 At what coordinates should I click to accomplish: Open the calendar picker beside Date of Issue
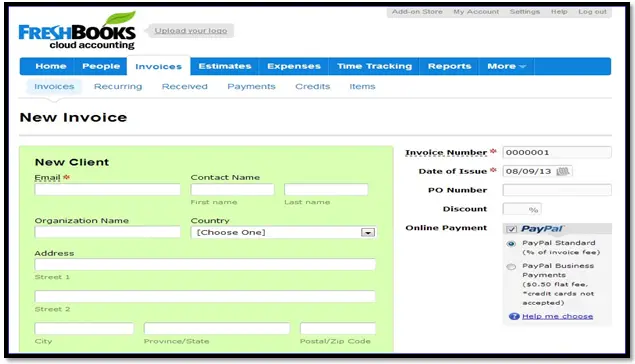pyautogui.click(x=563, y=171)
